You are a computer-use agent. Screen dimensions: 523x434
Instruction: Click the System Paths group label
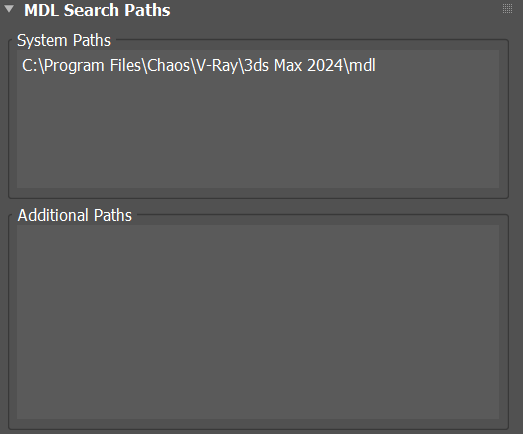coord(64,41)
